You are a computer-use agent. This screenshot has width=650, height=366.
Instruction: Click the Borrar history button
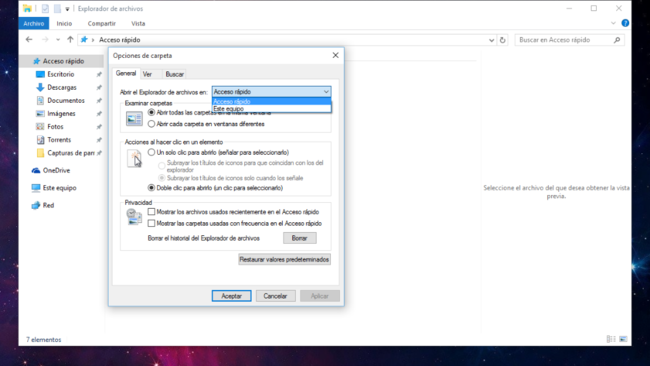(x=299, y=238)
